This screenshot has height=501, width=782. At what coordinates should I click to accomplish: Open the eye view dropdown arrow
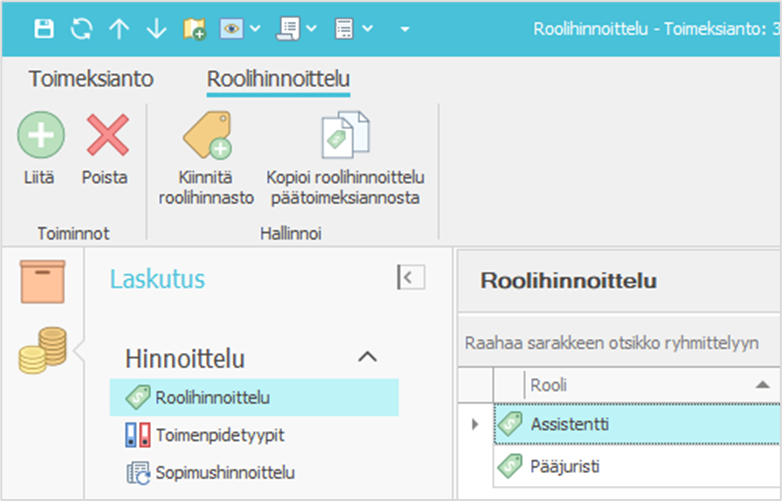point(255,29)
